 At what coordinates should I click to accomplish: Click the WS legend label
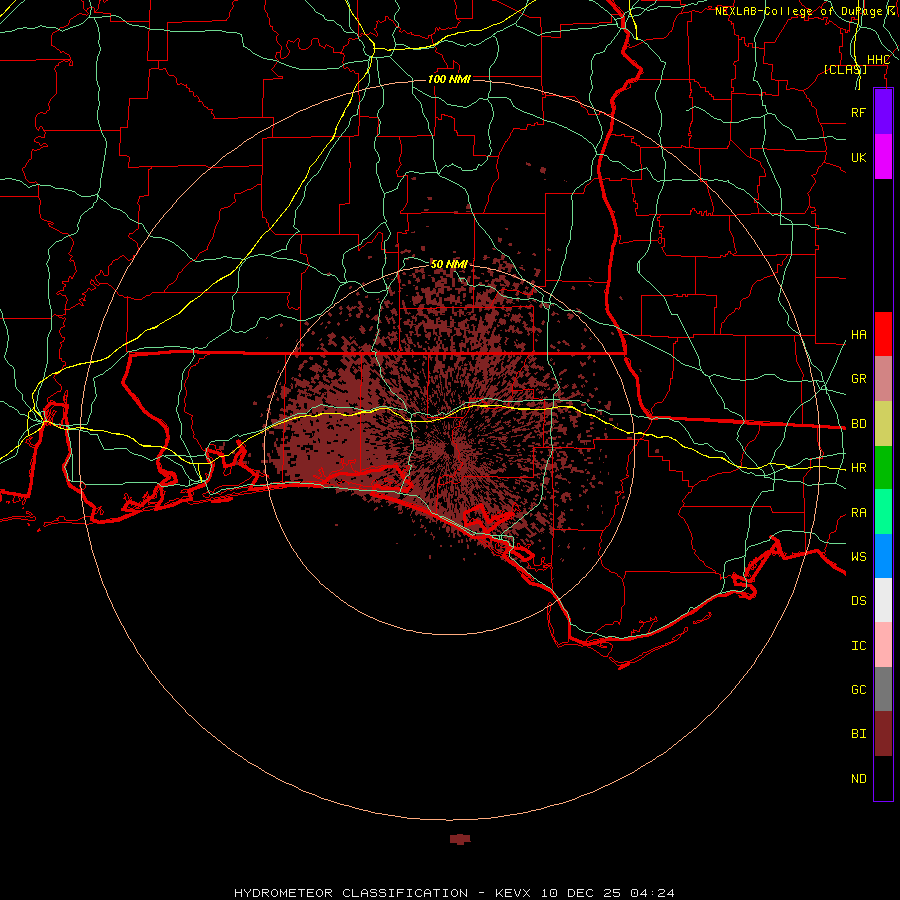click(858, 557)
